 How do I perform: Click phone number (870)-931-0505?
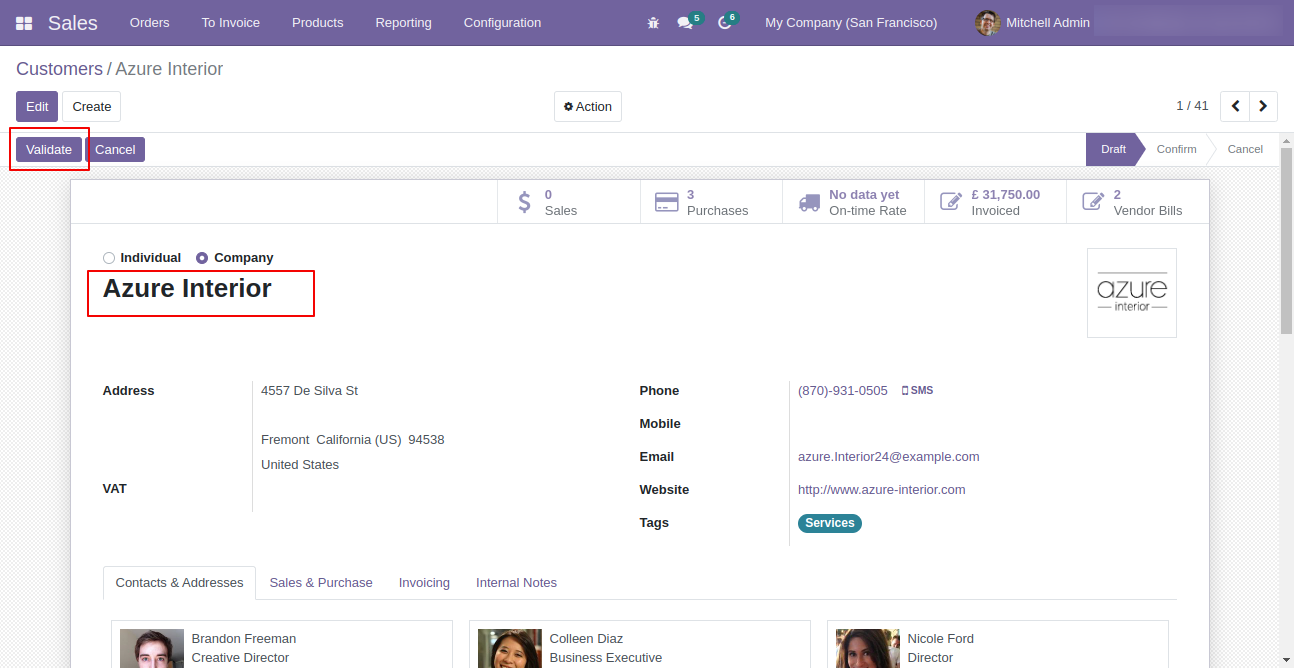click(x=843, y=391)
